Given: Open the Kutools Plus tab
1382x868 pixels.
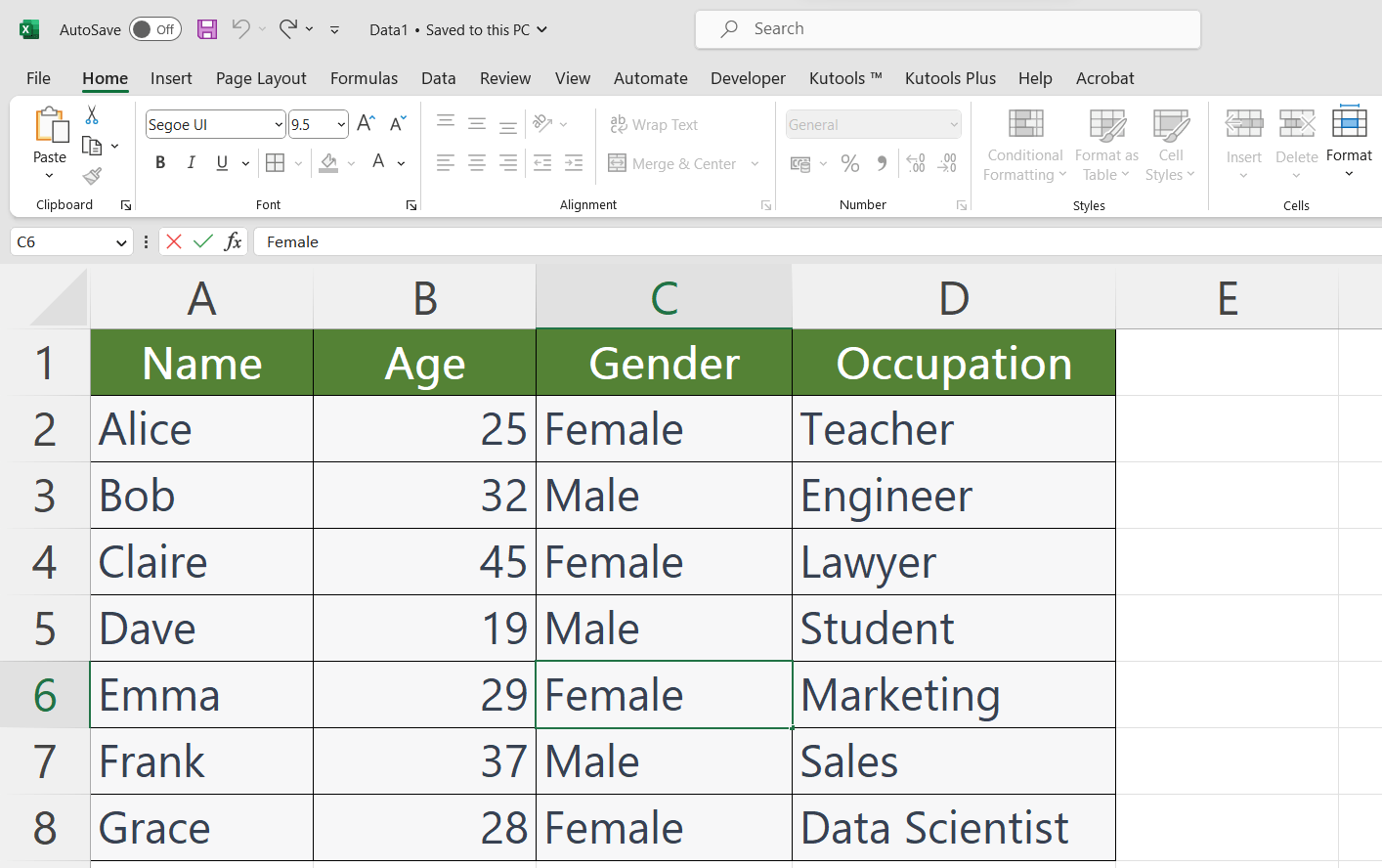Looking at the screenshot, I should 950,78.
